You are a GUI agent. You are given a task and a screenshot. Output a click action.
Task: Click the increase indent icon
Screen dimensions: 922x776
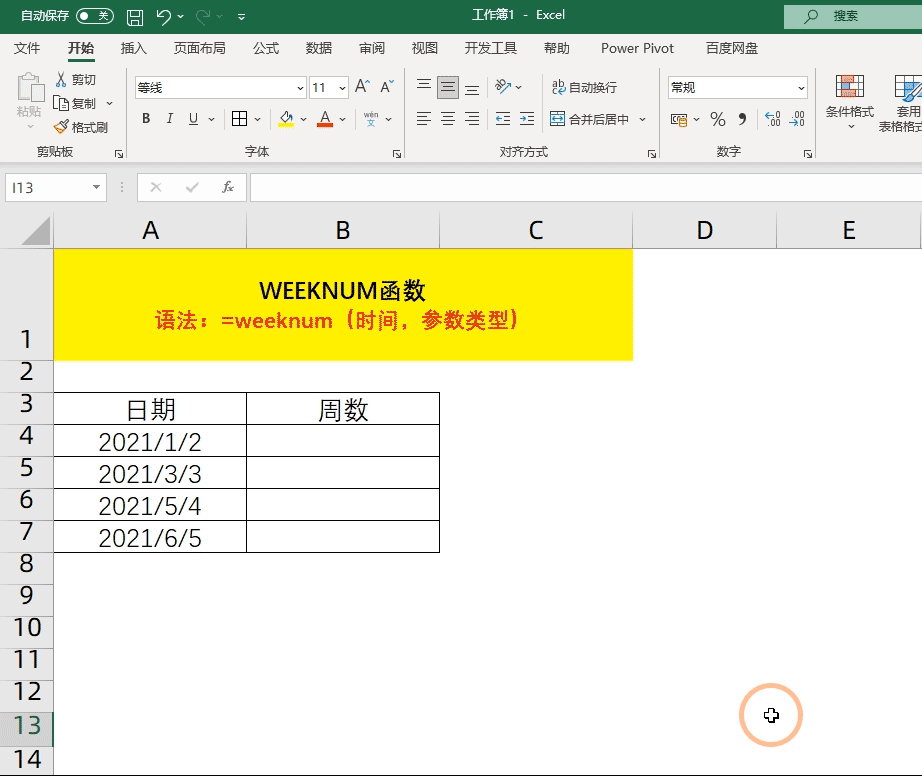pyautogui.click(x=527, y=119)
